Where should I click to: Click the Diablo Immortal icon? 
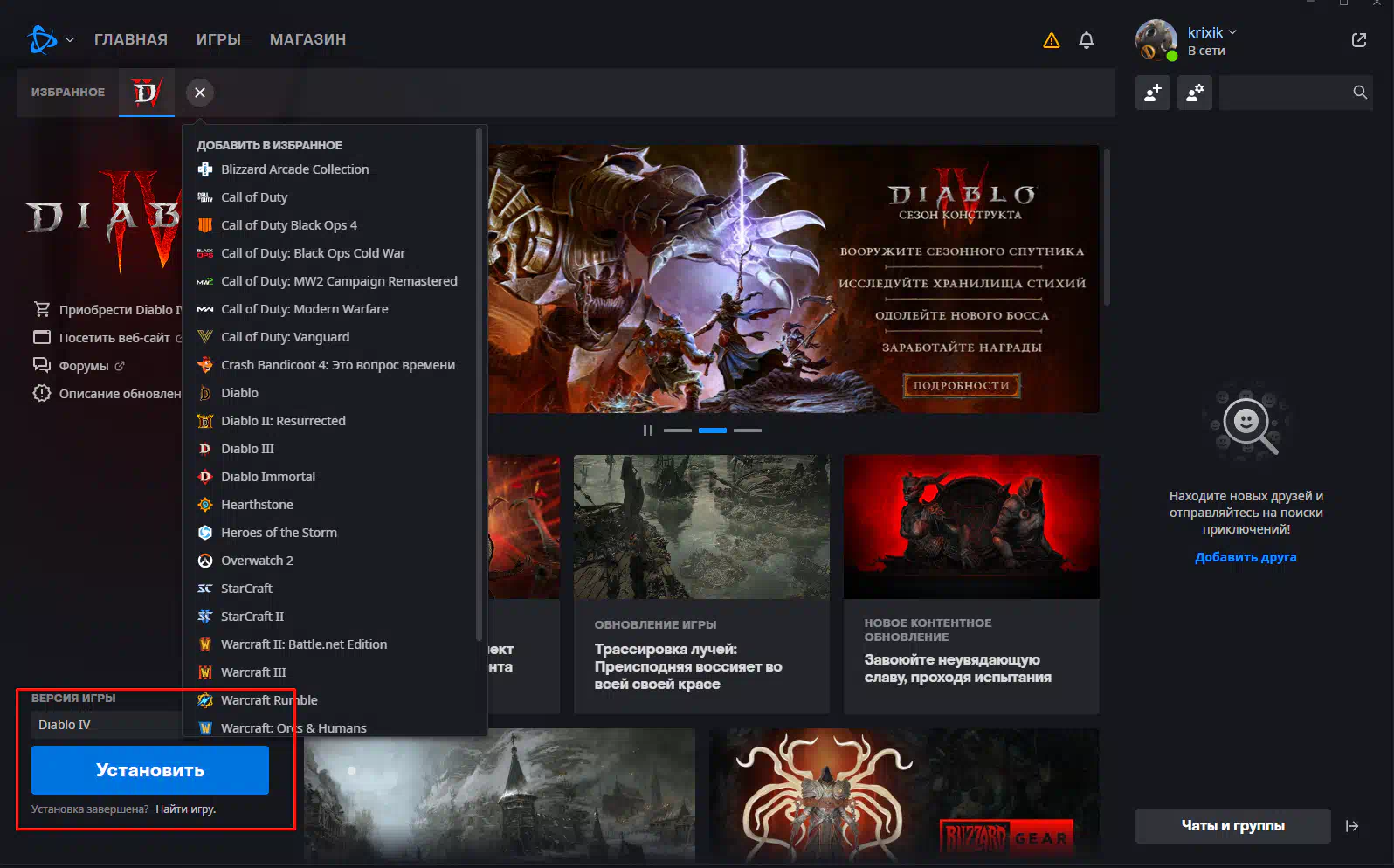(205, 477)
